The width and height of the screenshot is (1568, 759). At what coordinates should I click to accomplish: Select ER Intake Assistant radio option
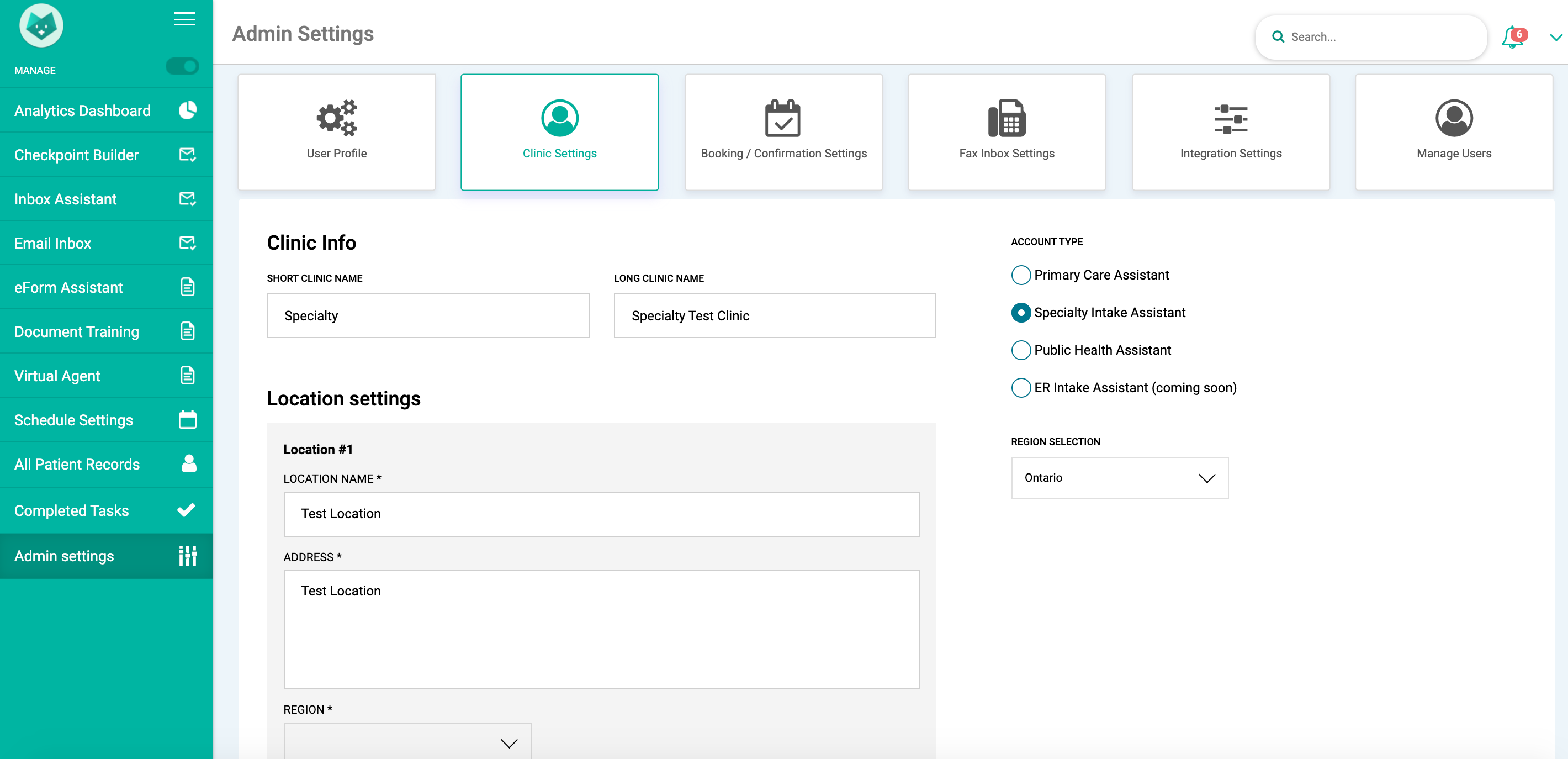pos(1021,387)
